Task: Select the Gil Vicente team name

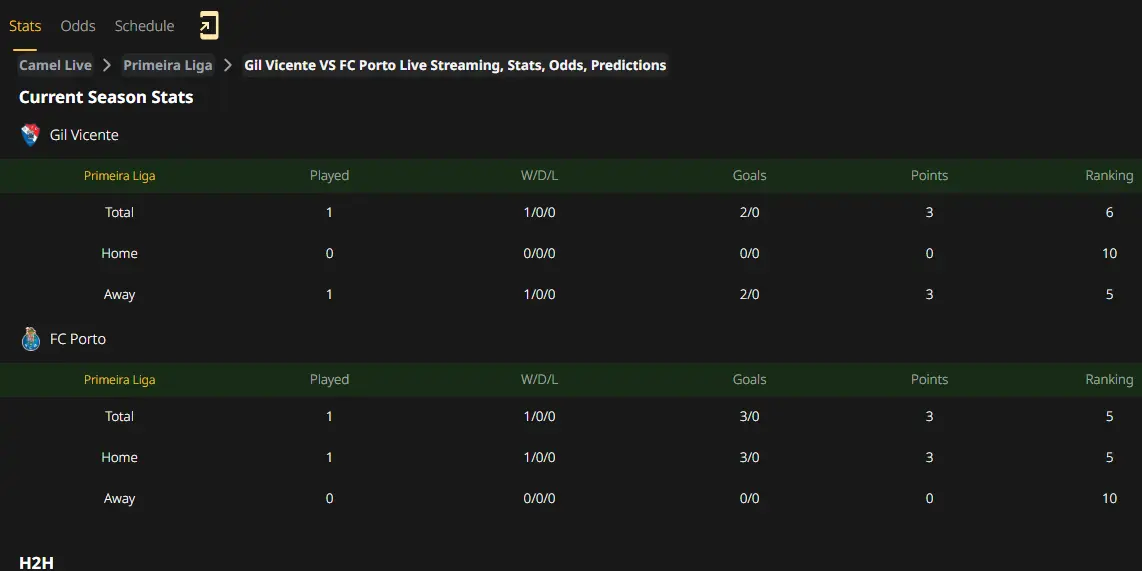Action: point(84,135)
